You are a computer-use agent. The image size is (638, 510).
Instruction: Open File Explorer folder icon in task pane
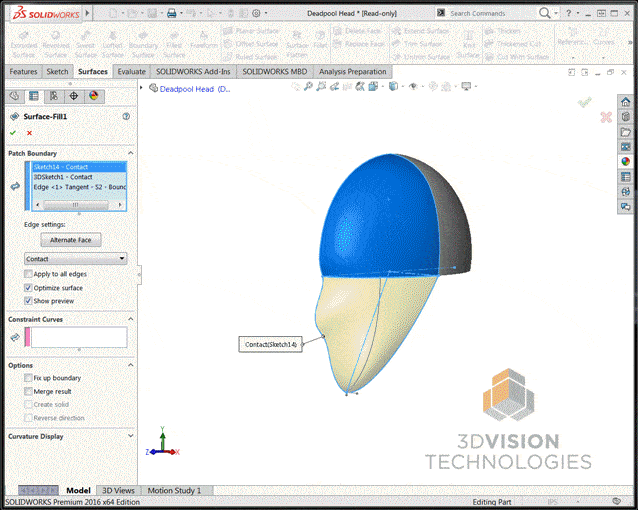(x=625, y=132)
